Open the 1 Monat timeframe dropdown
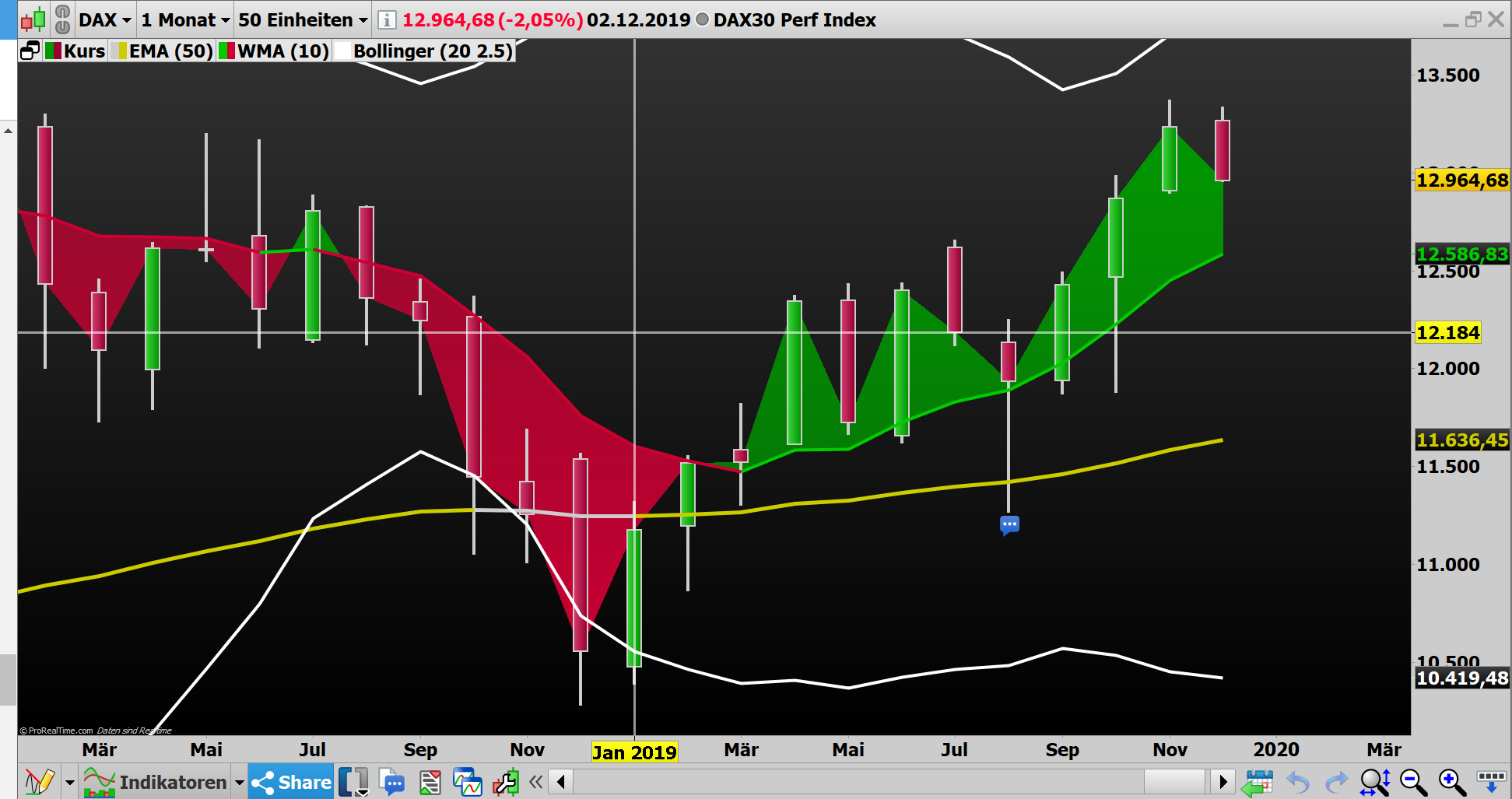The height and width of the screenshot is (799, 1512). [x=184, y=19]
